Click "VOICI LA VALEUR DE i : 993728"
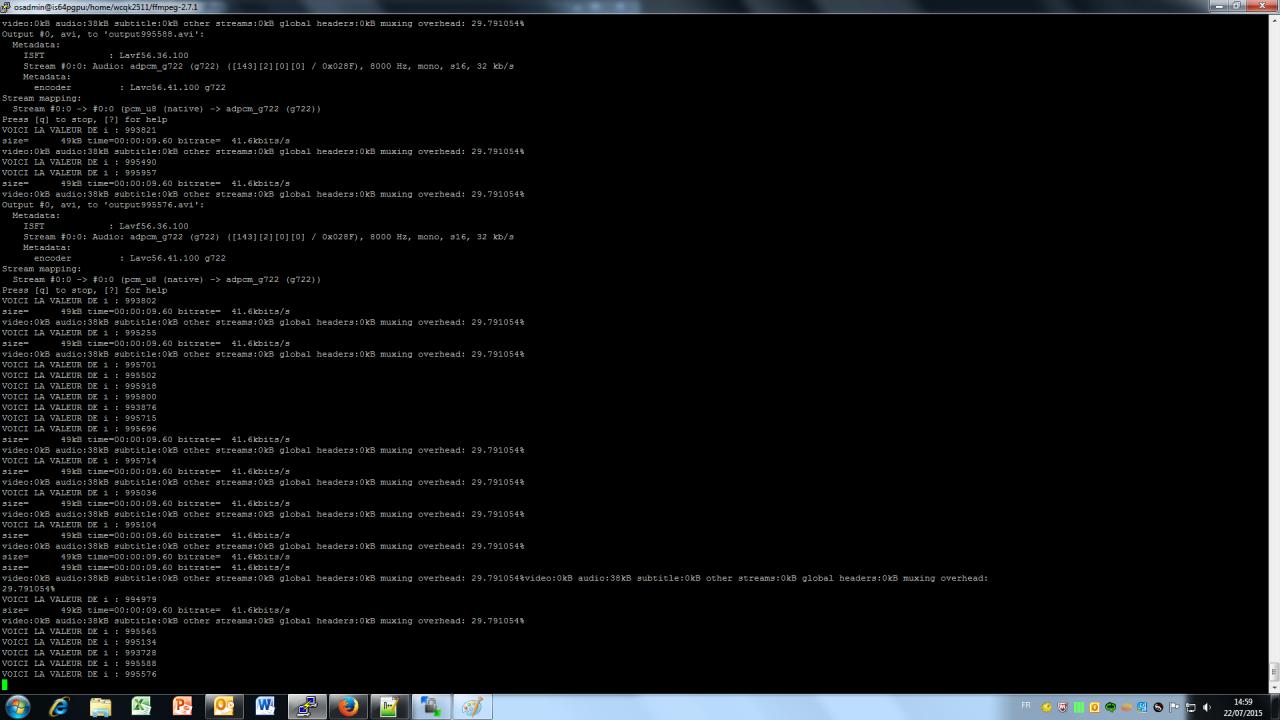The height and width of the screenshot is (720, 1280). 79,653
